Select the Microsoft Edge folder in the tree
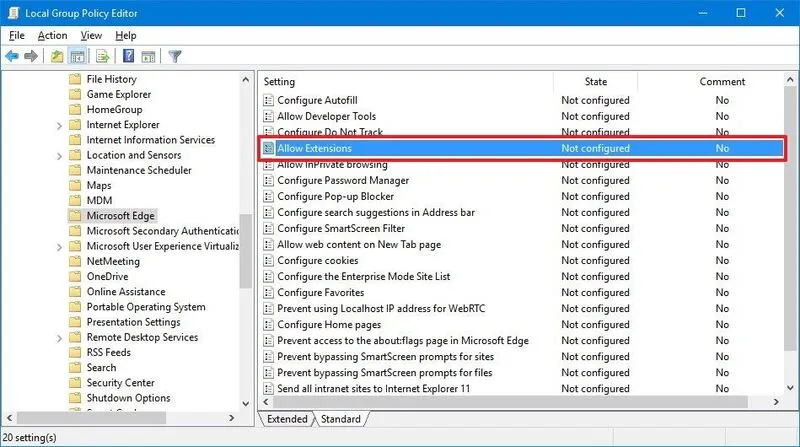The width and height of the screenshot is (800, 447). coord(120,216)
